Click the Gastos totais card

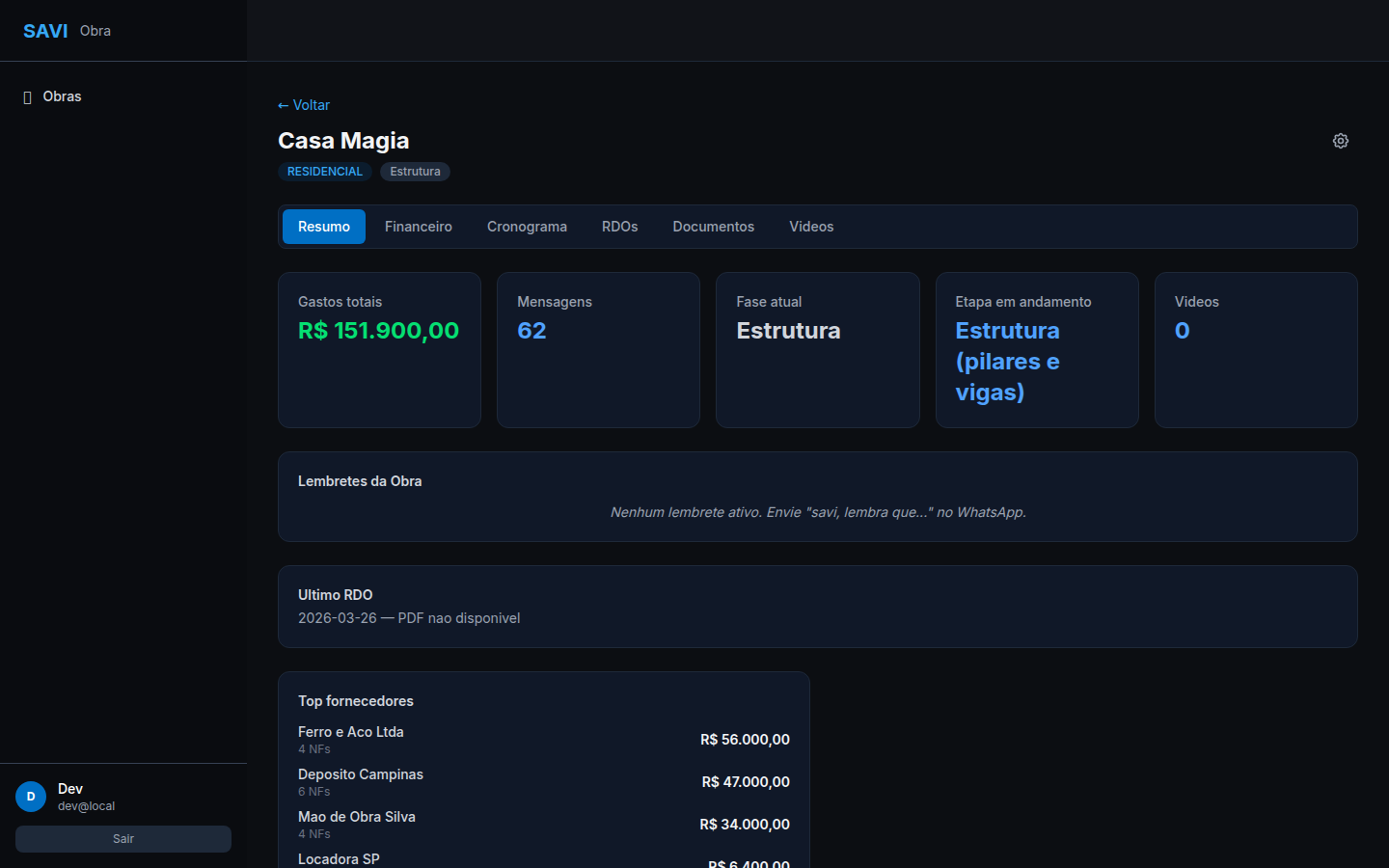pyautogui.click(x=379, y=349)
